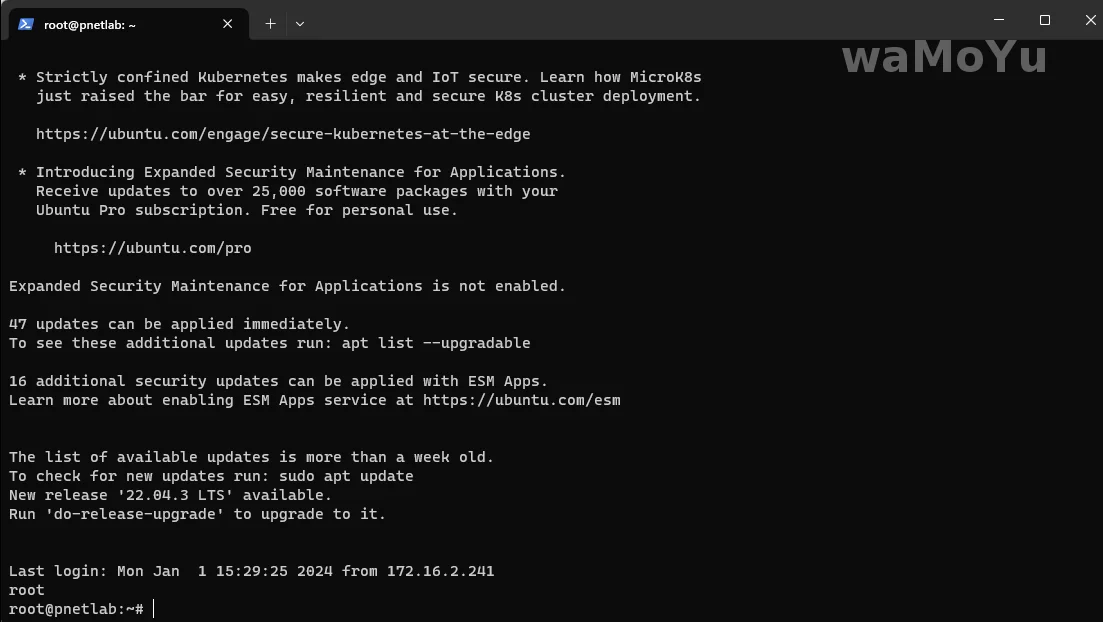Image resolution: width=1103 pixels, height=622 pixels.
Task: Click the https://ubuntu.com/pro link
Action: 152,248
